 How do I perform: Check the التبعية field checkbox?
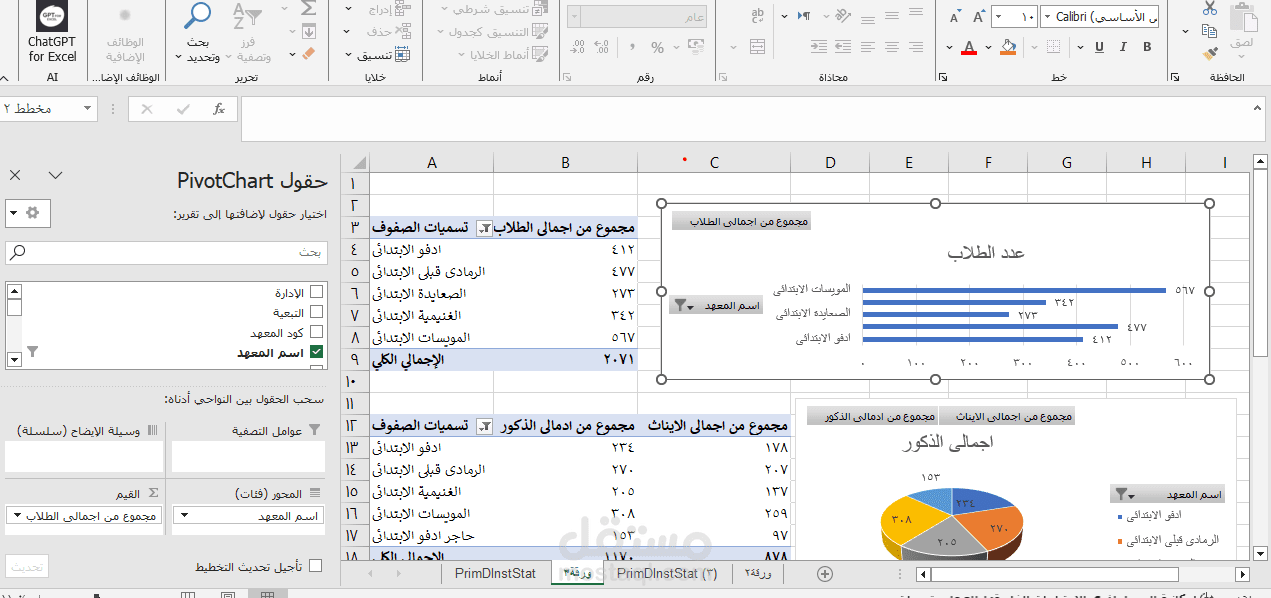coord(316,312)
